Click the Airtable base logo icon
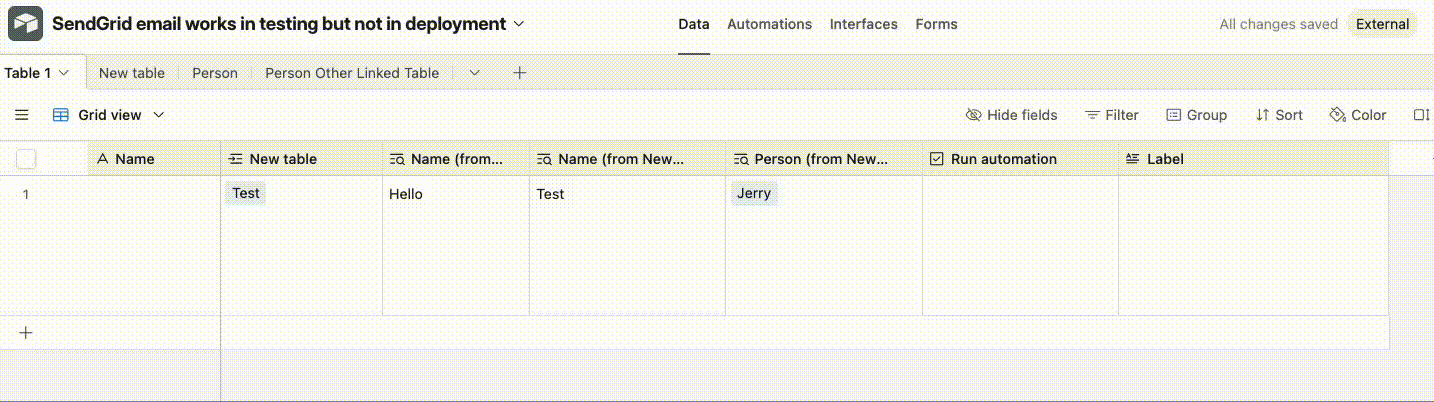This screenshot has width=1434, height=402. click(x=25, y=23)
